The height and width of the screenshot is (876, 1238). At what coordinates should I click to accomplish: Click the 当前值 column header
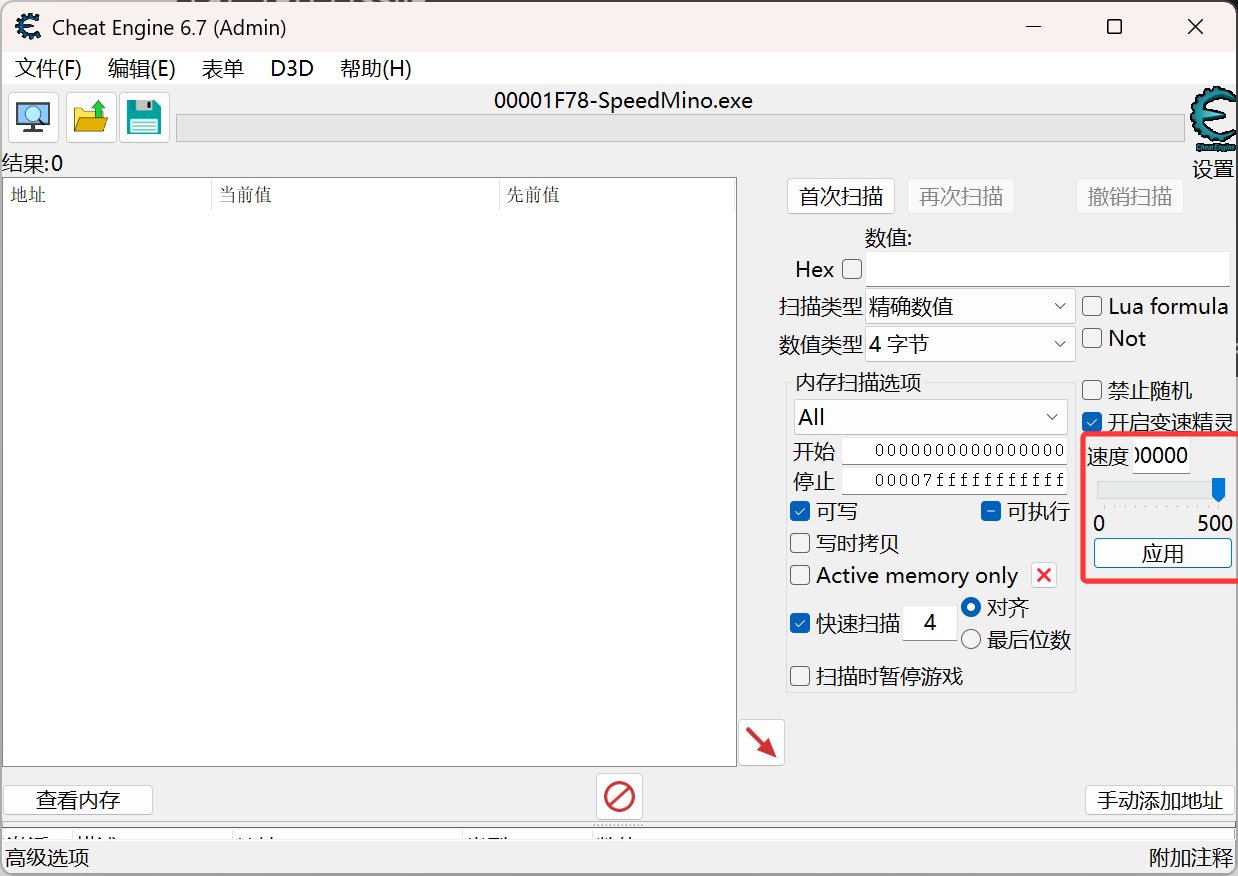click(355, 195)
